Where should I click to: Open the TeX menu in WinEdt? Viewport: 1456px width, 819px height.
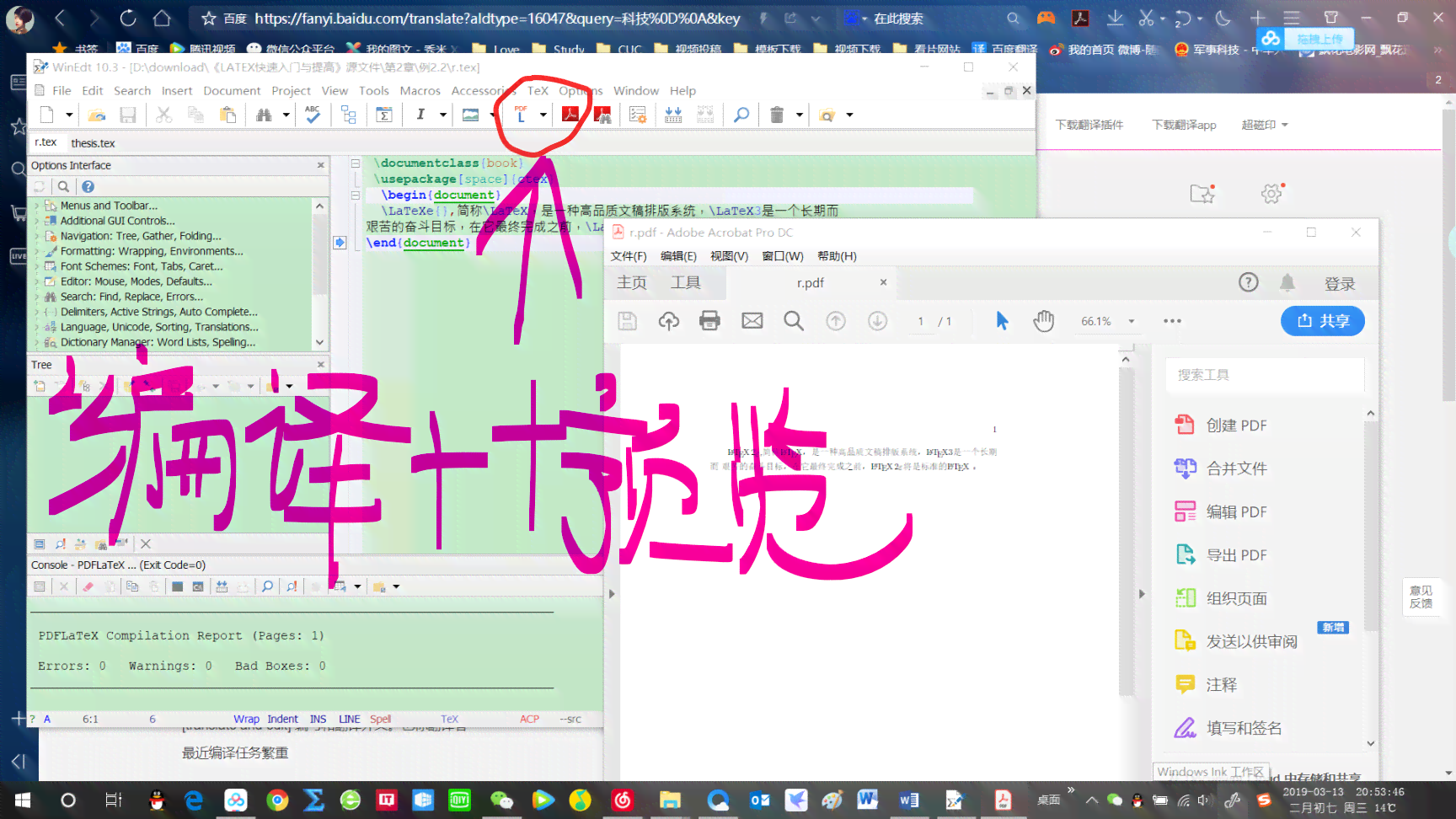pyautogui.click(x=538, y=91)
